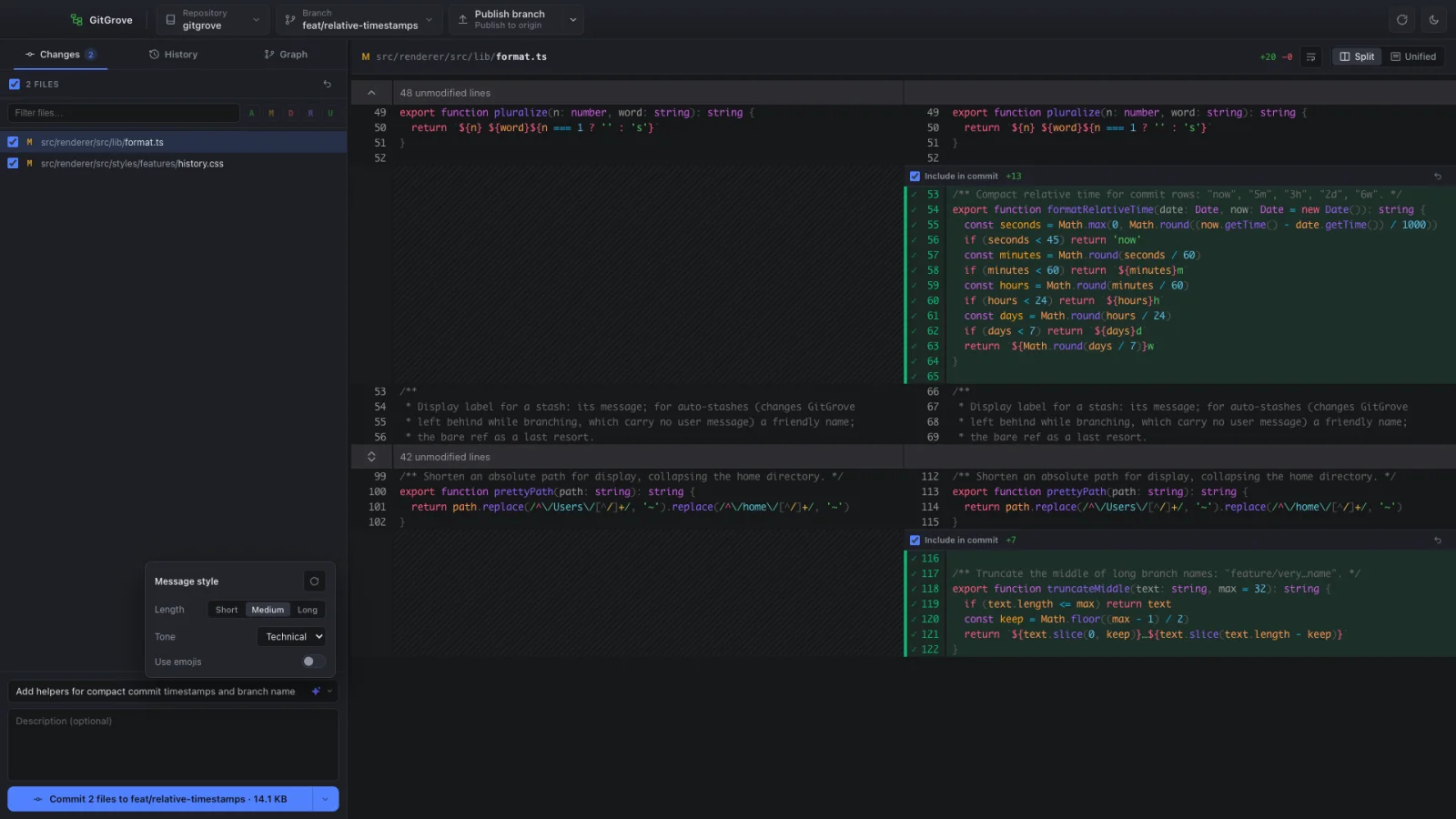Generate a commit message with the sparkle icon
This screenshot has width=1456, height=819.
point(316,692)
